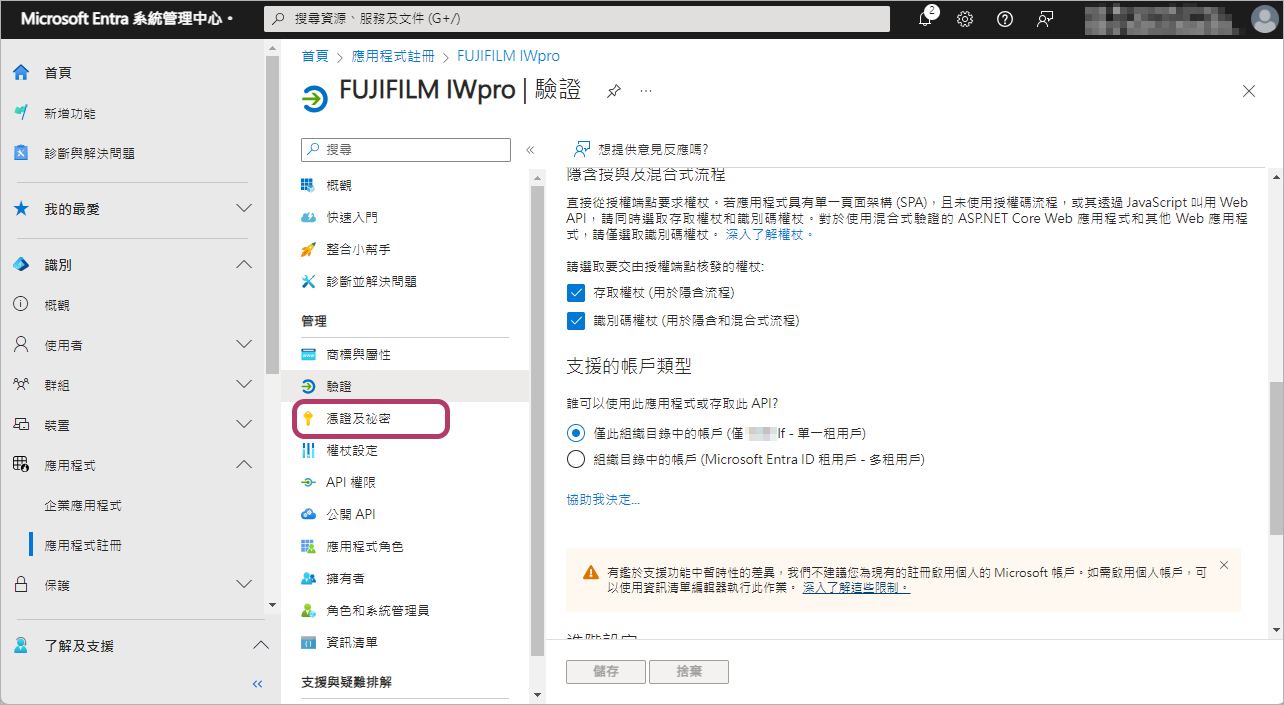Click the 應用程式 grid icon
This screenshot has height=705, width=1284.
pyautogui.click(x=21, y=465)
